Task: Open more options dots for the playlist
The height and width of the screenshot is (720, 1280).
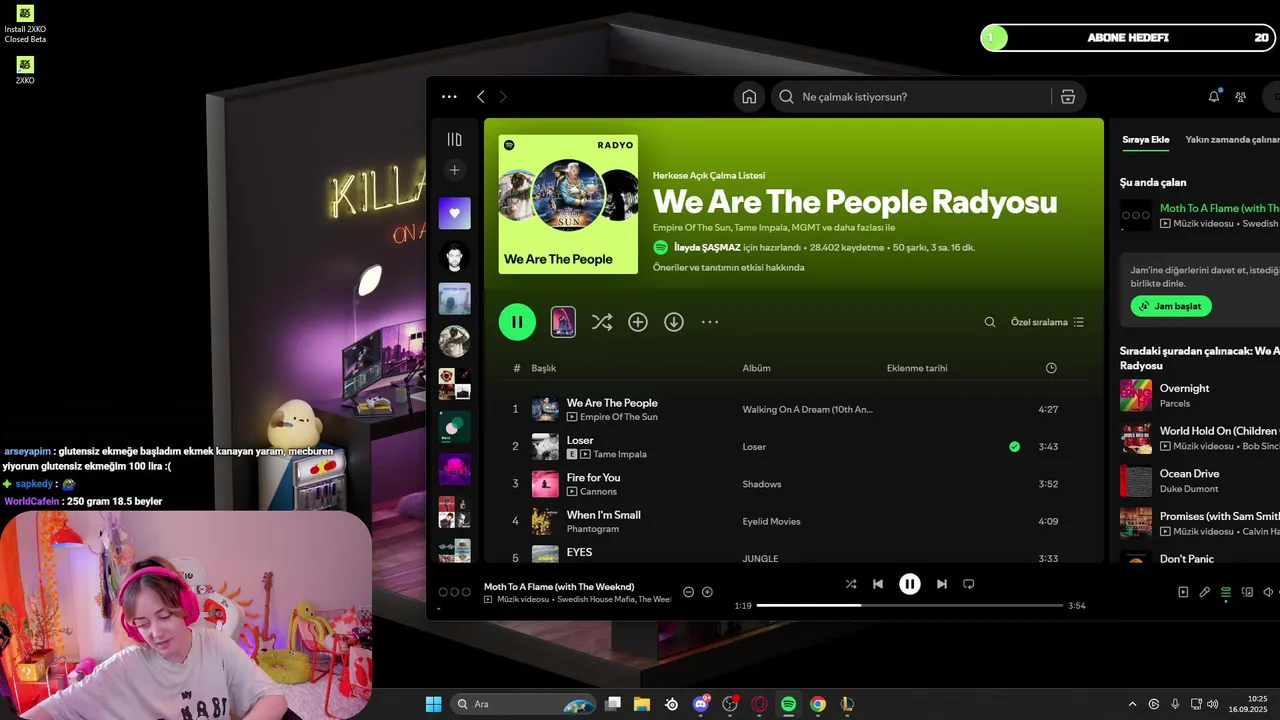Action: click(710, 322)
